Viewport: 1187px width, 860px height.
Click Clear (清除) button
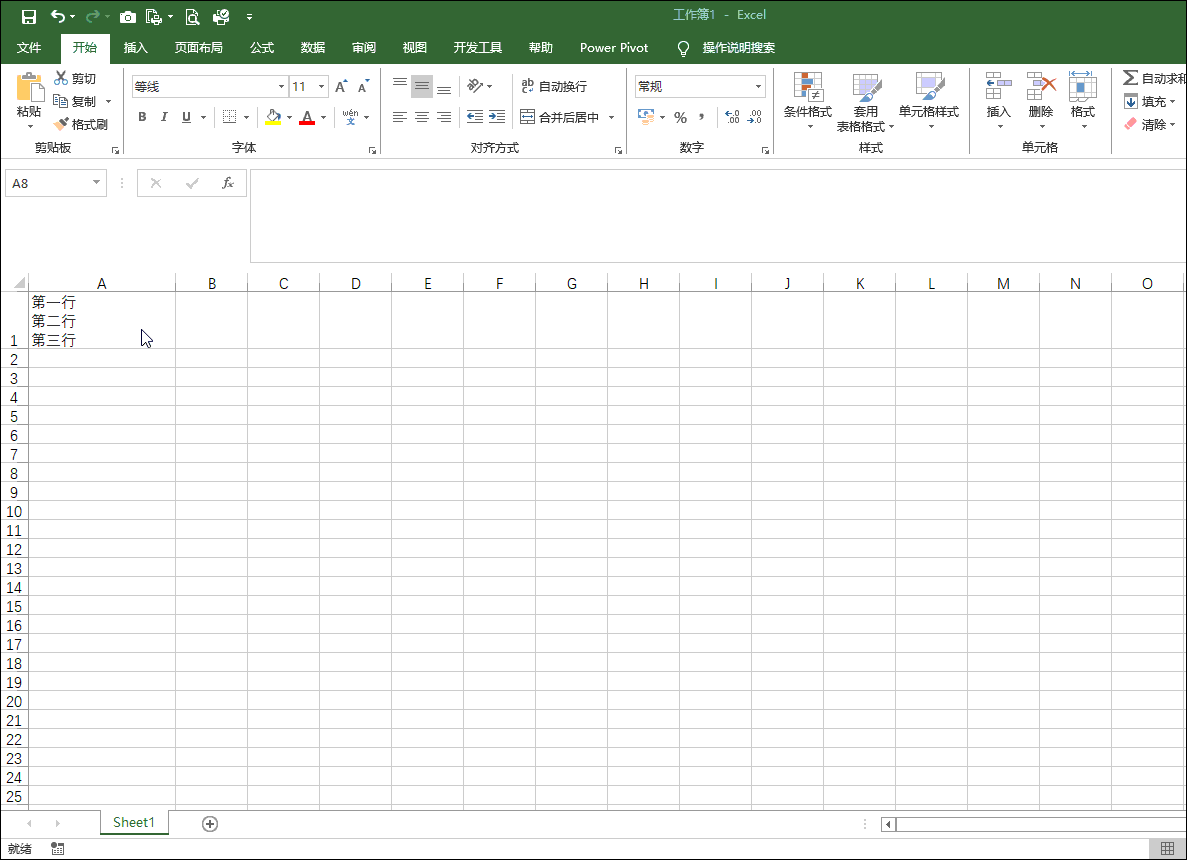[x=1149, y=124]
